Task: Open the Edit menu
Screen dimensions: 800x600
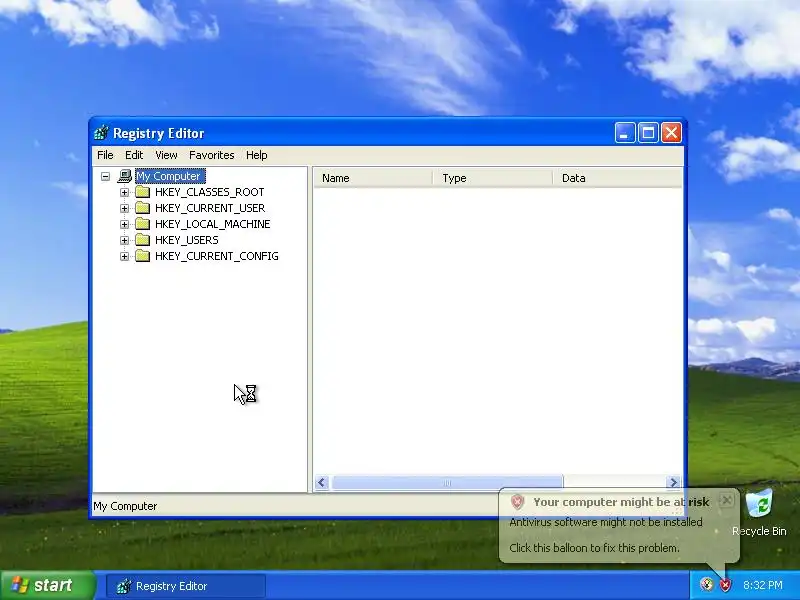Action: 134,155
